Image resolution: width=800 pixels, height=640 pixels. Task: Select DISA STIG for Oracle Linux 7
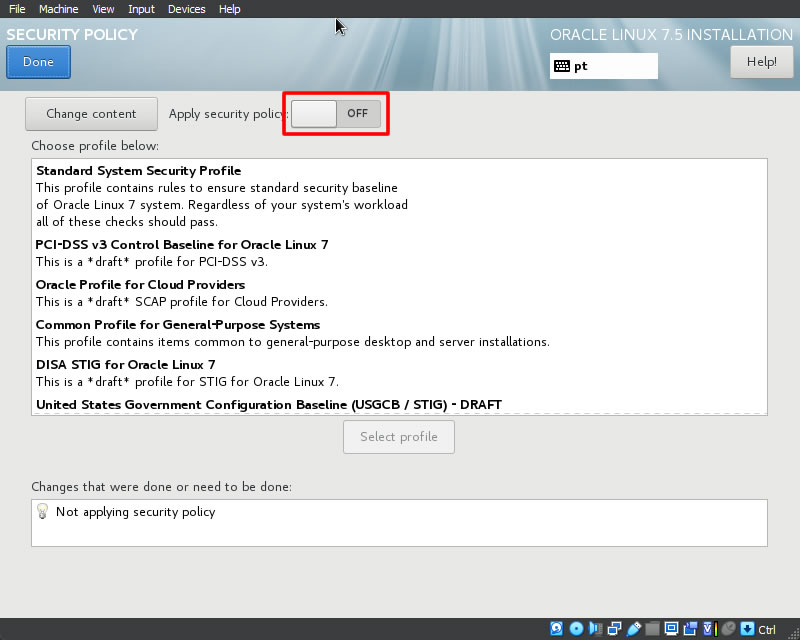coord(399,373)
